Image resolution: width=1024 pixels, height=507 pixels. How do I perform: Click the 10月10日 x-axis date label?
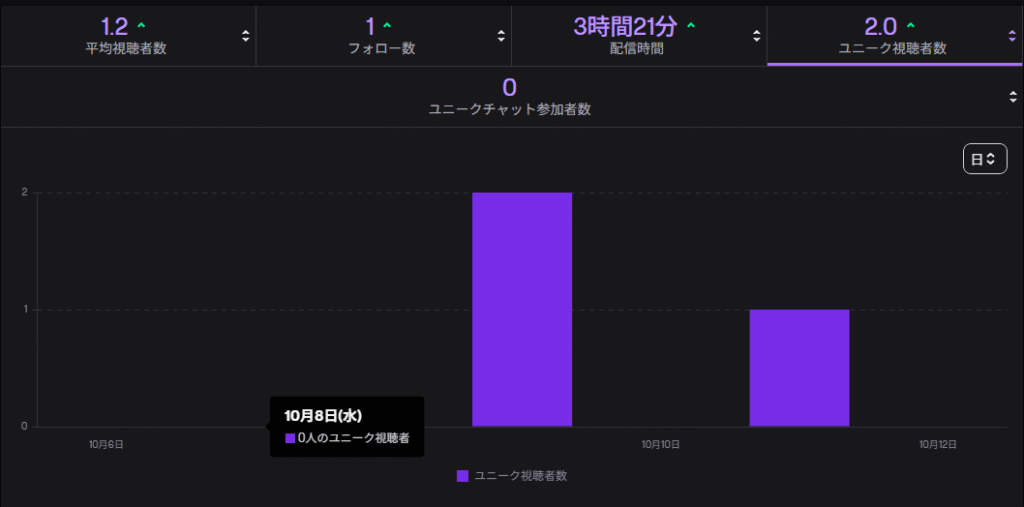(661, 443)
